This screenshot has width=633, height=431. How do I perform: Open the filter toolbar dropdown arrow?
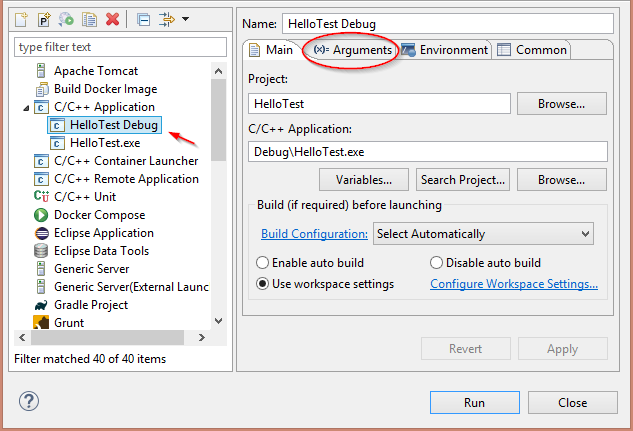point(185,19)
